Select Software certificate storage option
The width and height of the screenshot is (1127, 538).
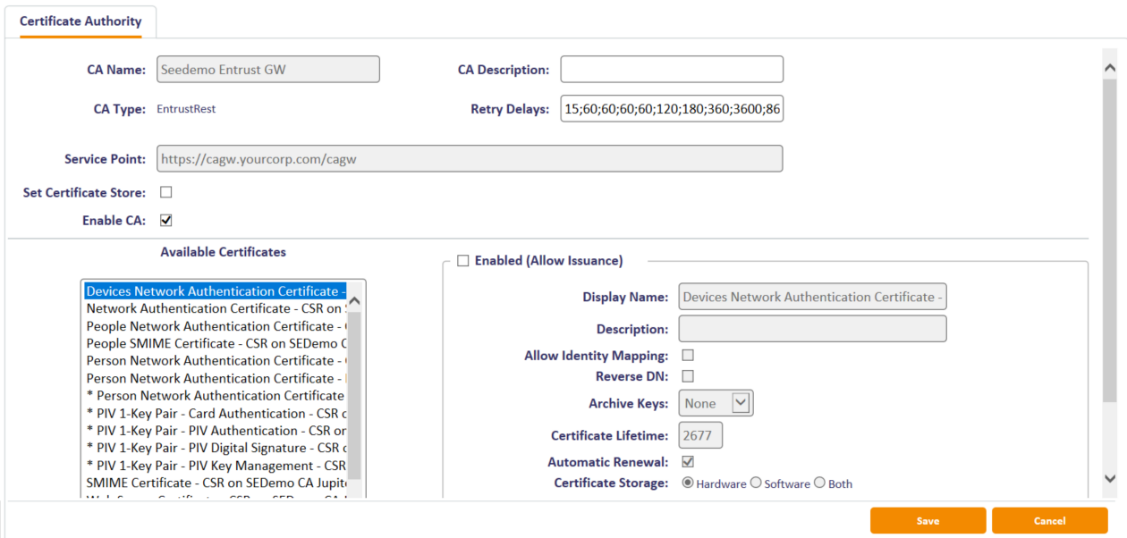(x=756, y=483)
